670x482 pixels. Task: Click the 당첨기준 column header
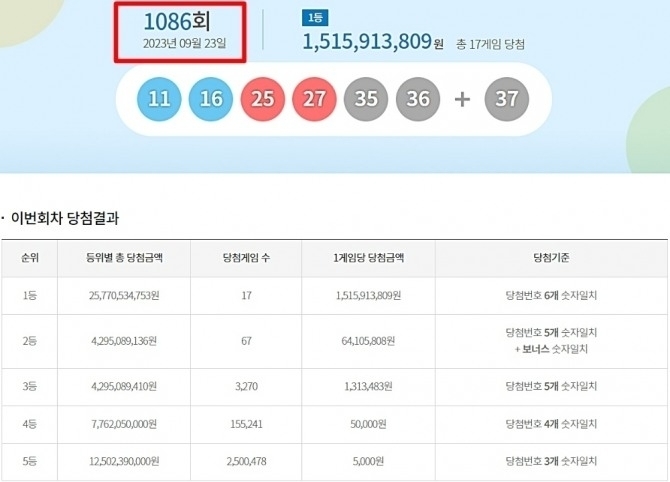coord(551,258)
